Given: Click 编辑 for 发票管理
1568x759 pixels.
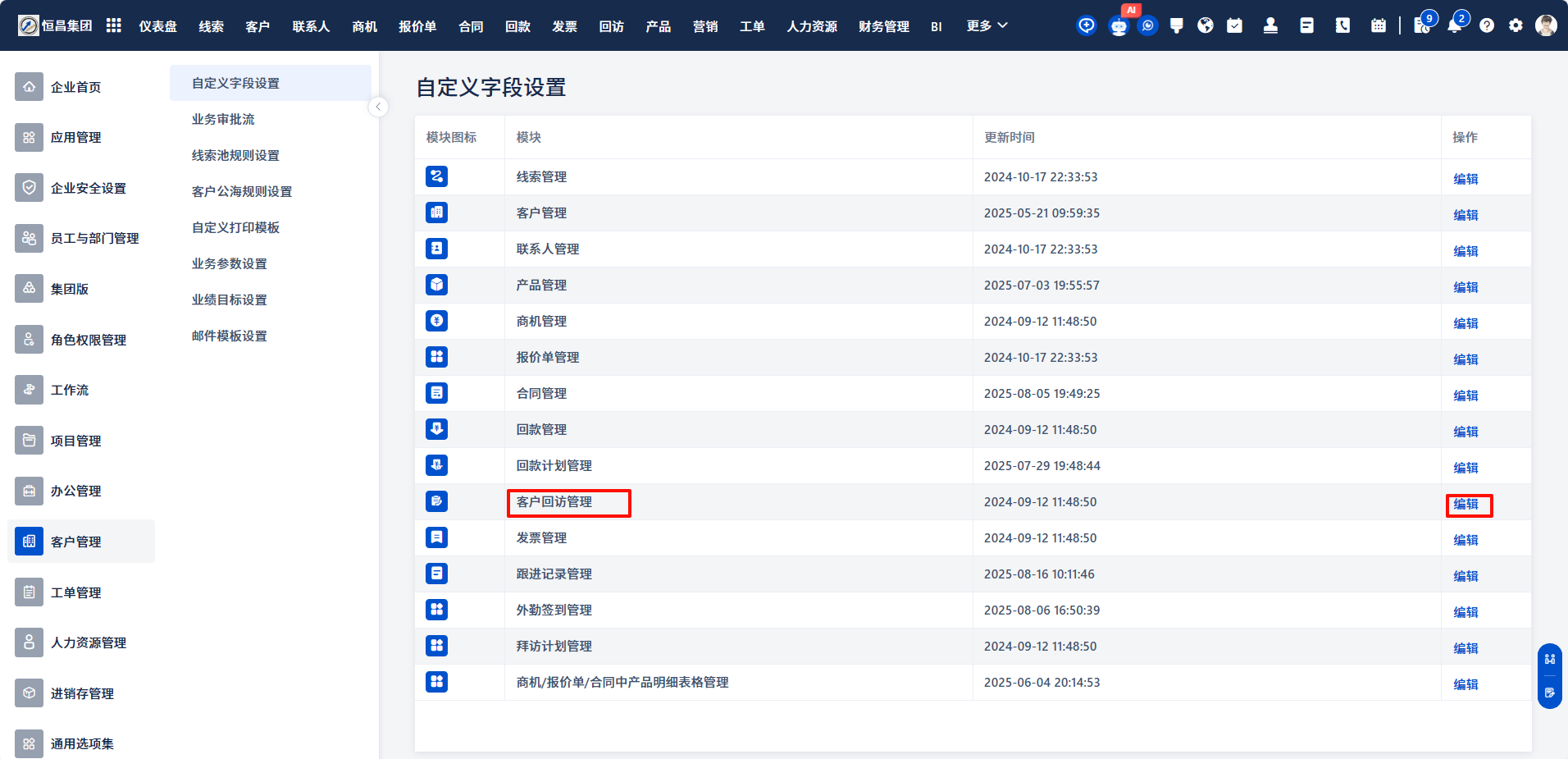Looking at the screenshot, I should (1465, 540).
